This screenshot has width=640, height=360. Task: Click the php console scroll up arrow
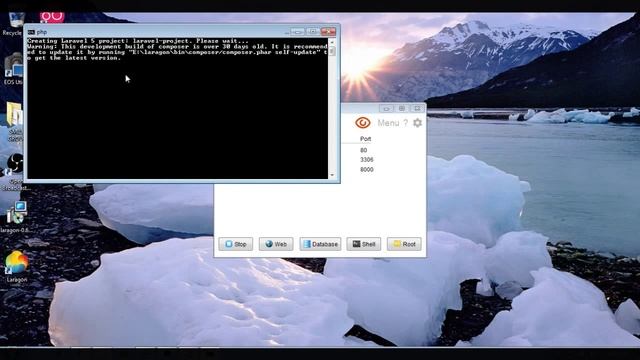click(332, 41)
